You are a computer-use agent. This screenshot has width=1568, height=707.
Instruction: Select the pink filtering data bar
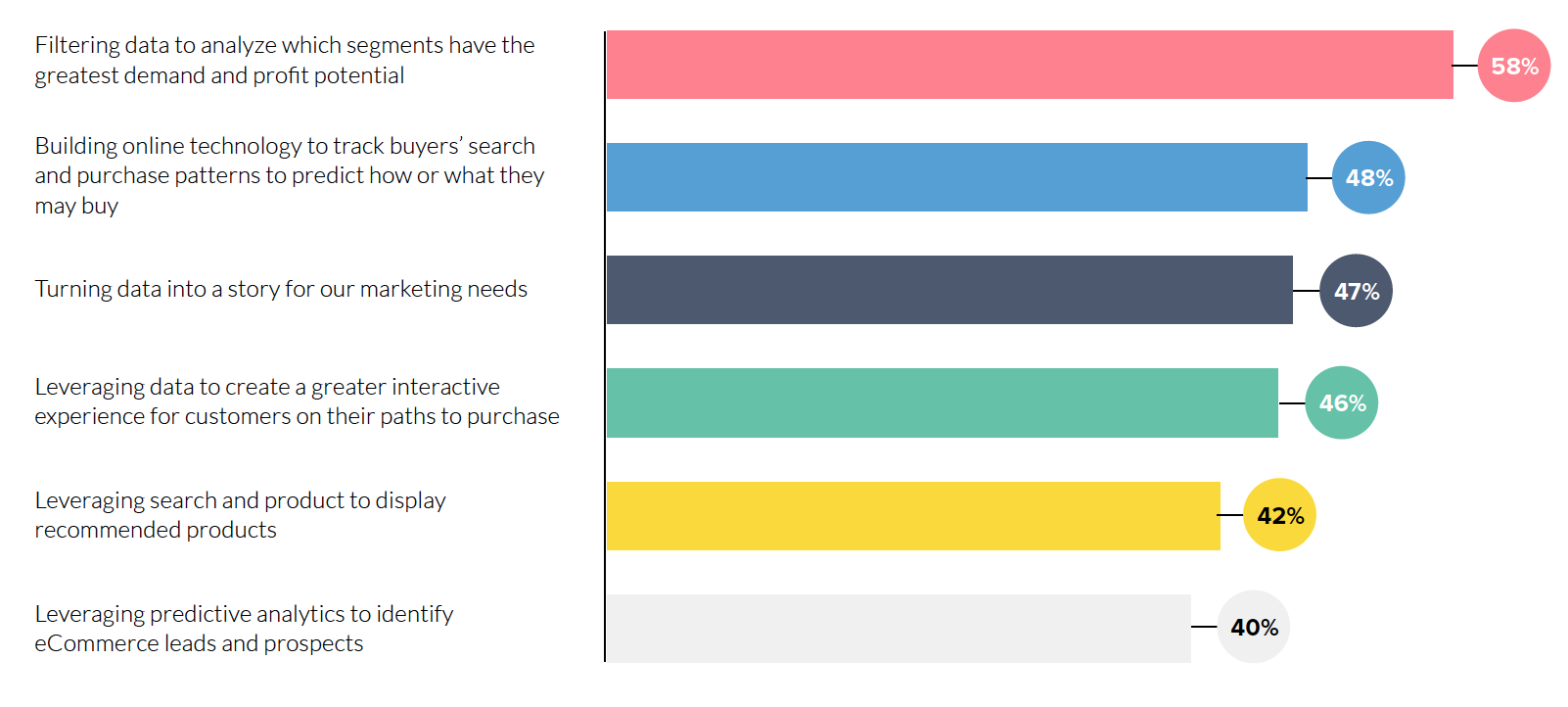pos(1030,65)
